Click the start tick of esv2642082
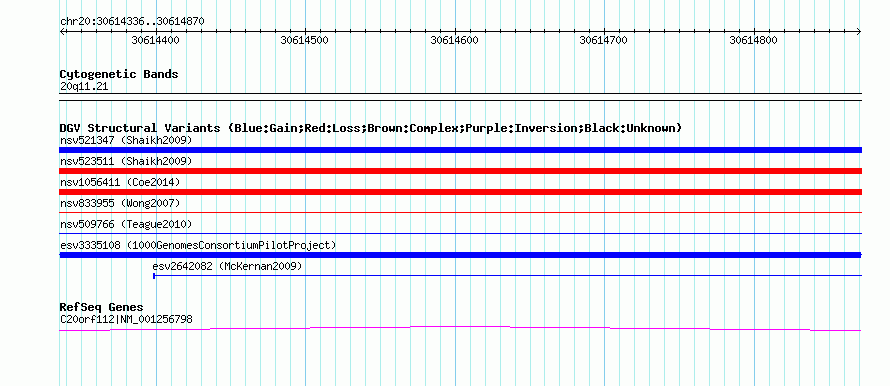The image size is (890, 386). pos(154,276)
